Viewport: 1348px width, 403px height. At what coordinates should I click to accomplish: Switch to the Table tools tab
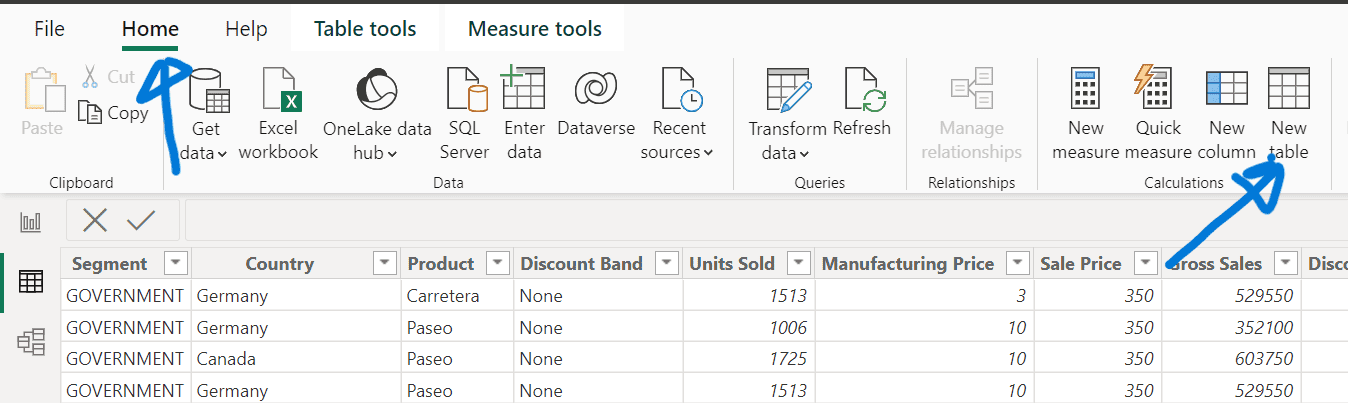365,29
